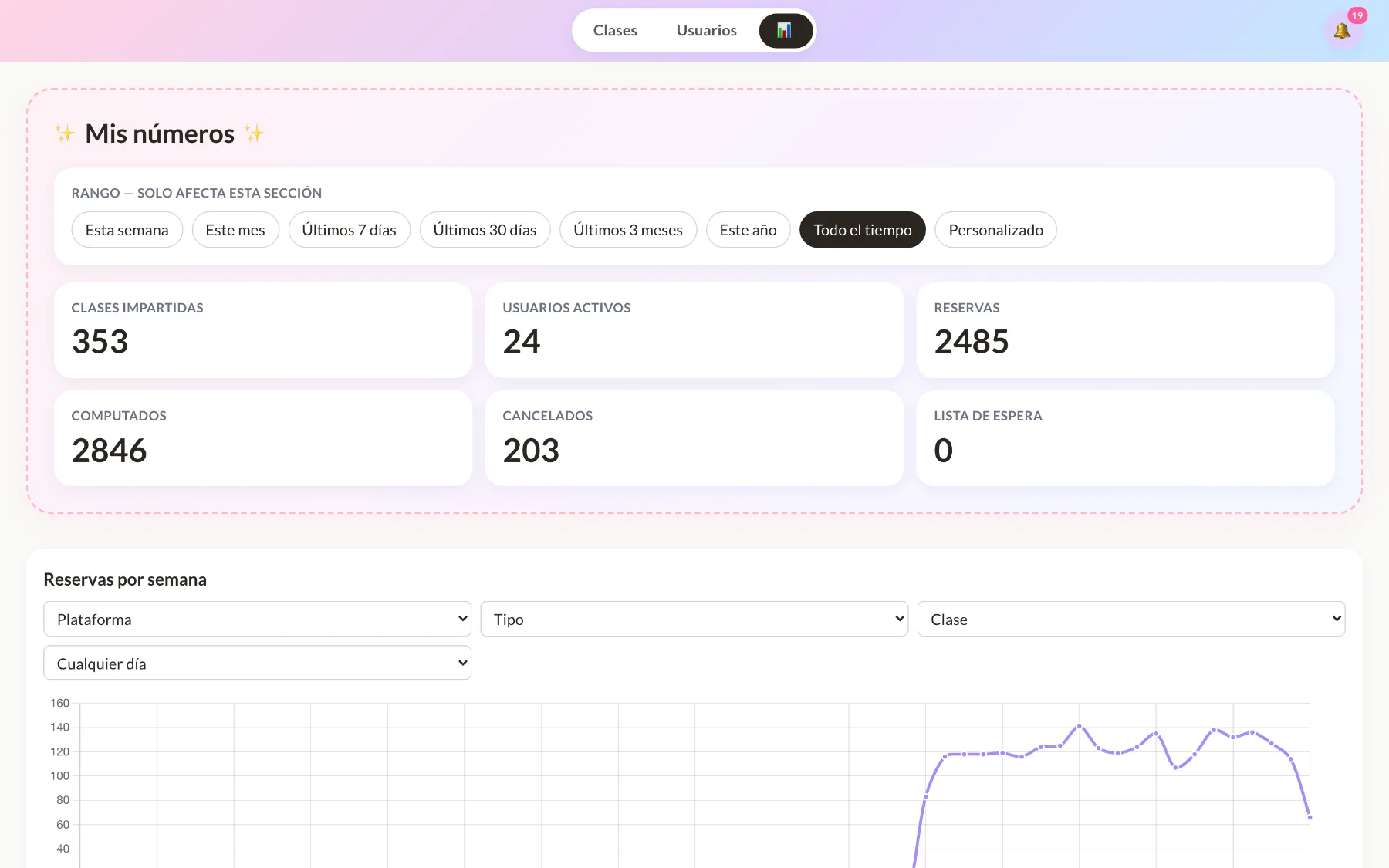Pick the Este año range
The image size is (1389, 868).
pos(748,230)
